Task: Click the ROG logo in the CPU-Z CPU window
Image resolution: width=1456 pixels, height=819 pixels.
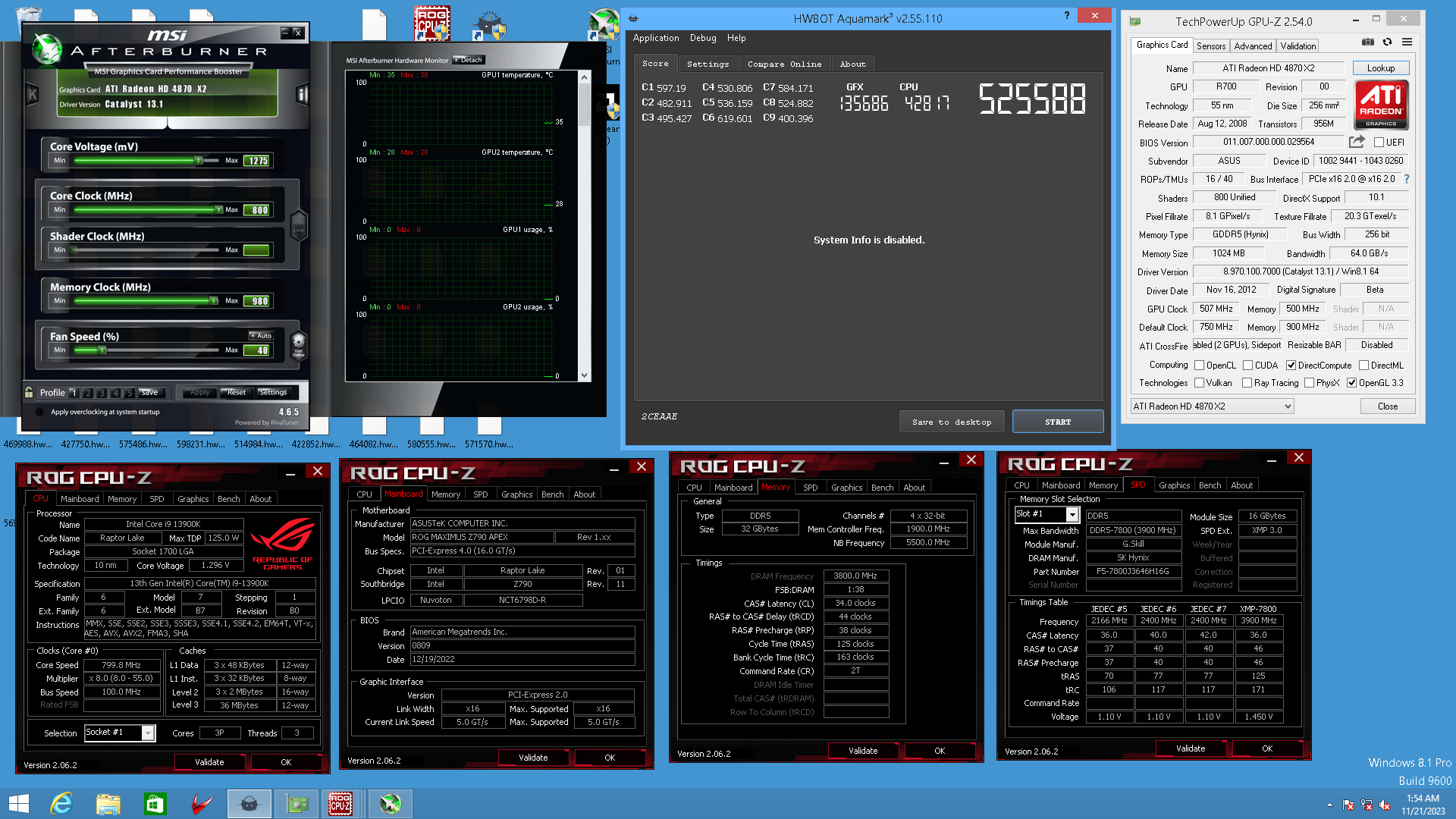Action: coord(283,543)
